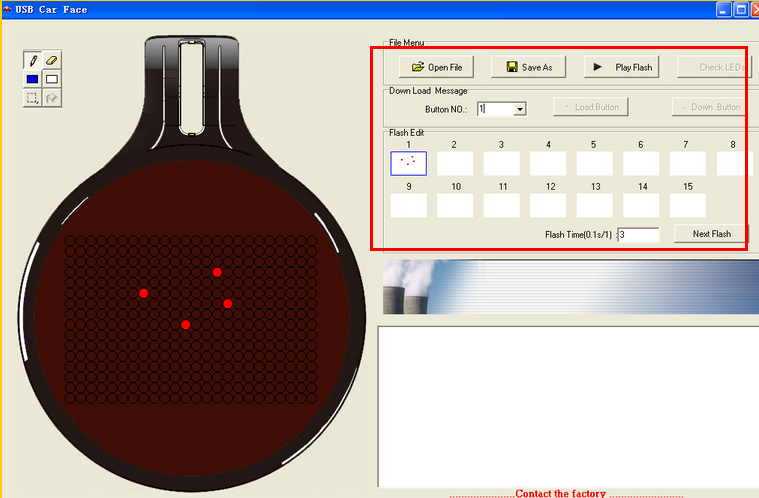
Task: Click the Flash Time input field
Action: click(639, 235)
